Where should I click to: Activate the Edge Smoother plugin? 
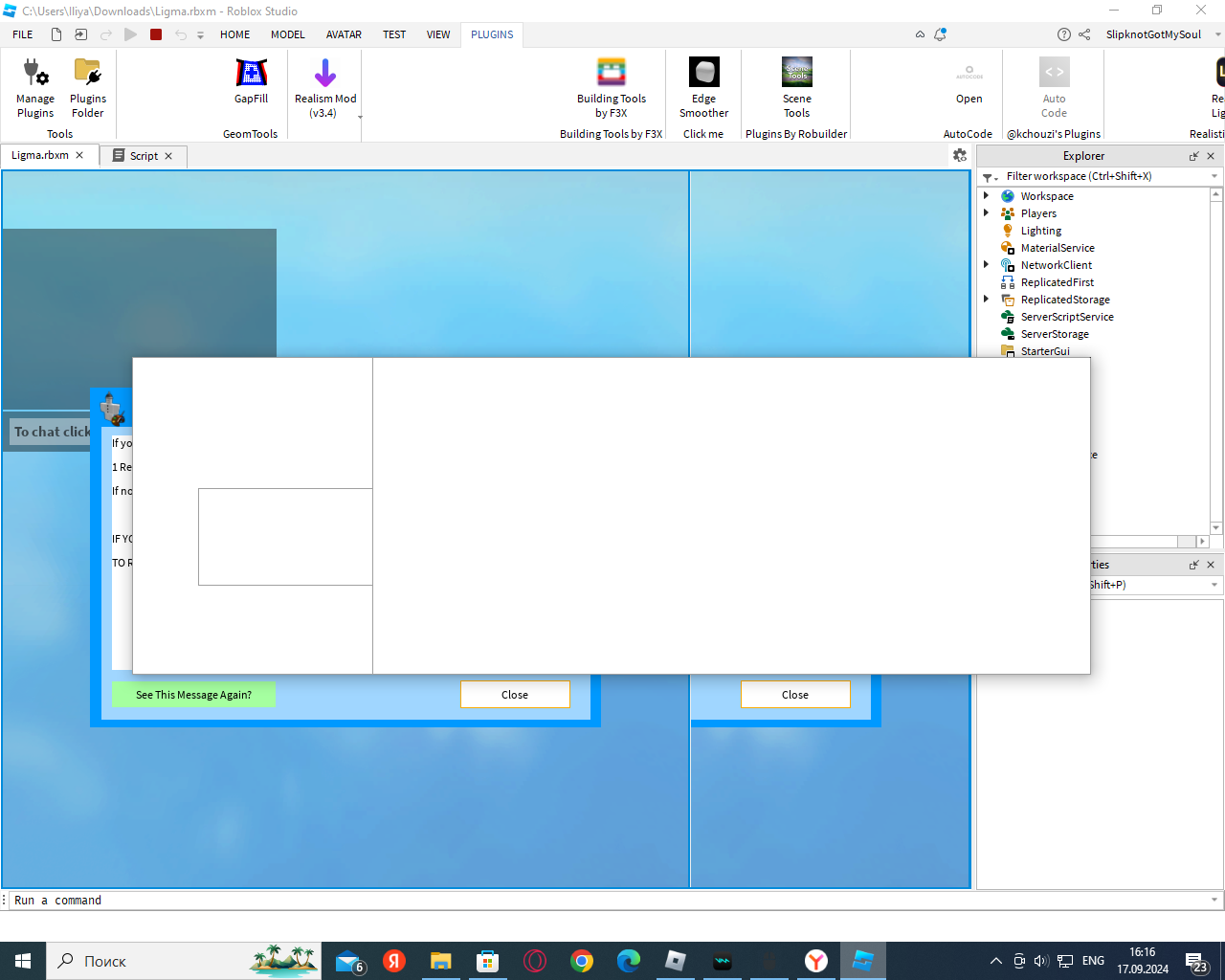704,88
